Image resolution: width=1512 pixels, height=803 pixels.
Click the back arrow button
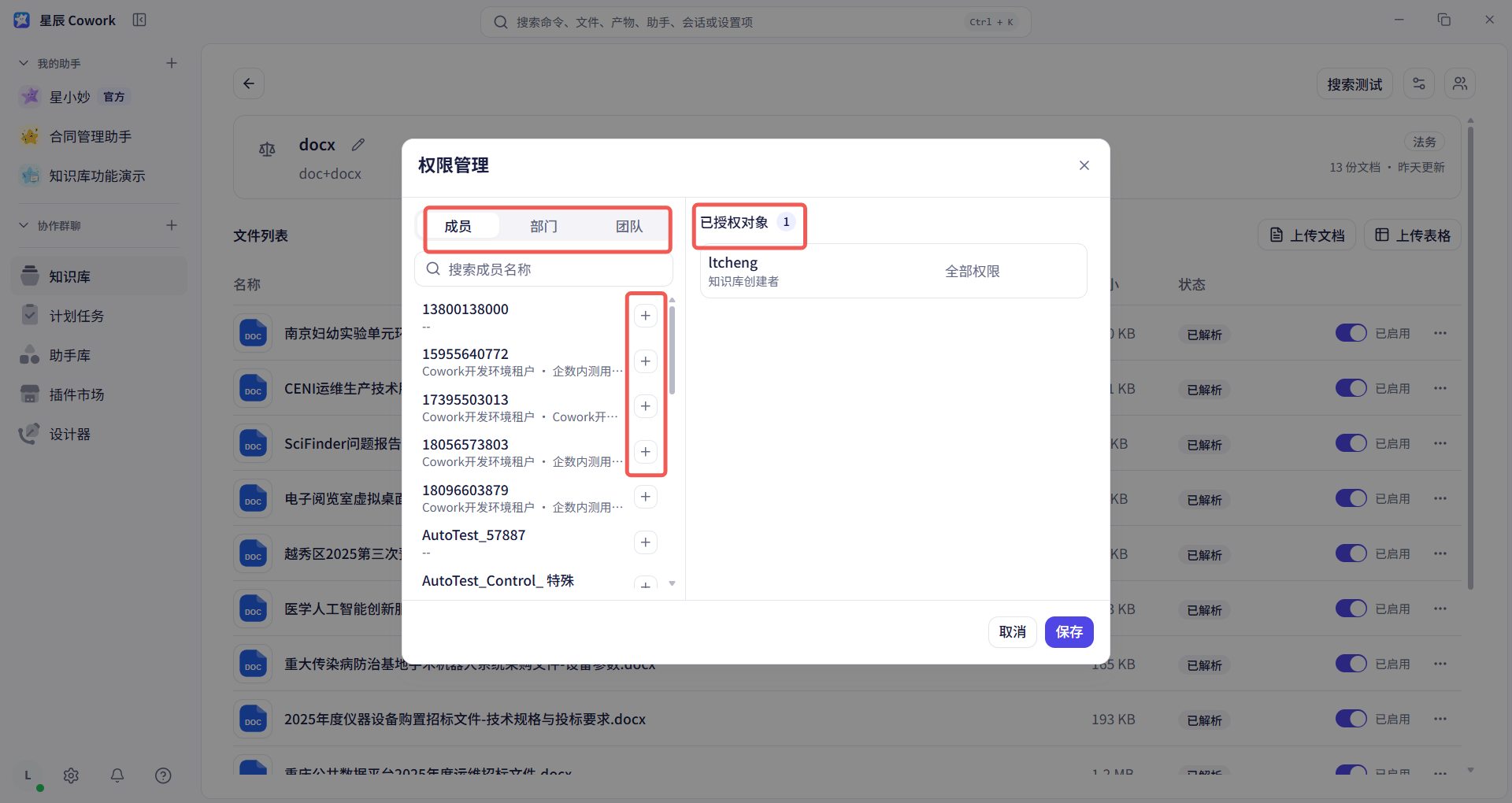coord(249,83)
